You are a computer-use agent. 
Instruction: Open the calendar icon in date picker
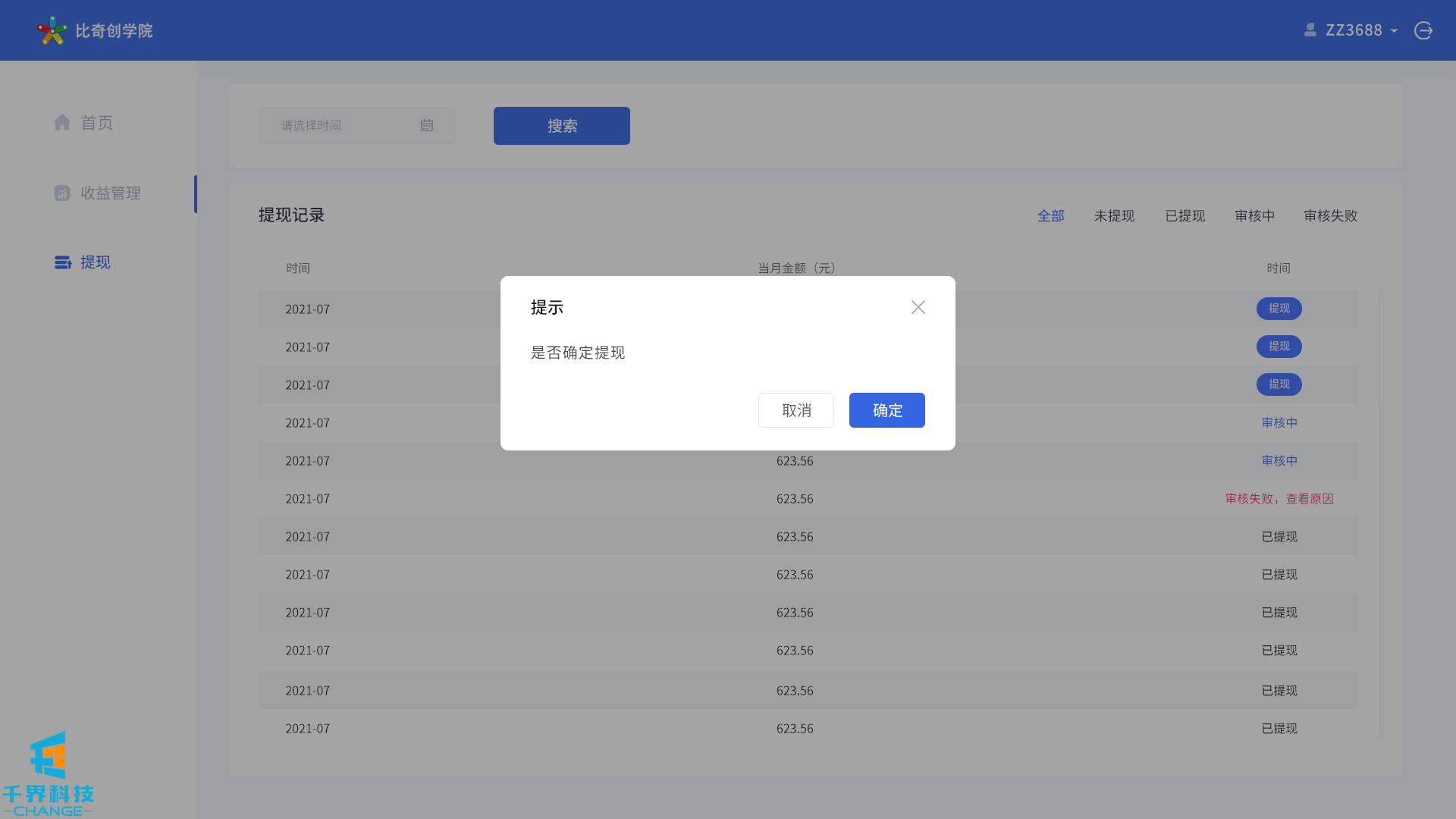pos(427,126)
